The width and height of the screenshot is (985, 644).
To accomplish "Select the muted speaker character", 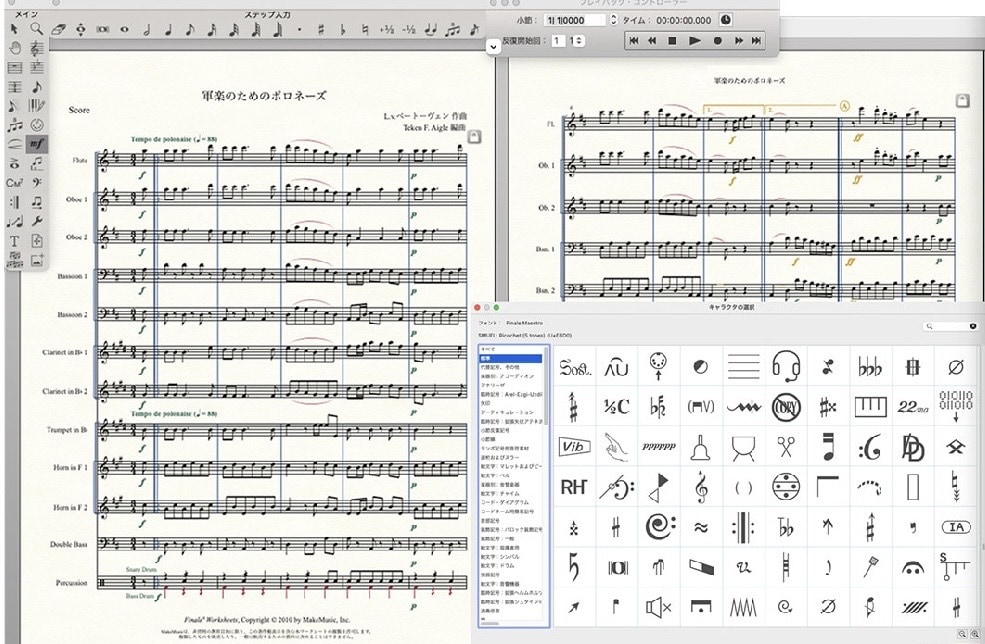I will pos(658,607).
